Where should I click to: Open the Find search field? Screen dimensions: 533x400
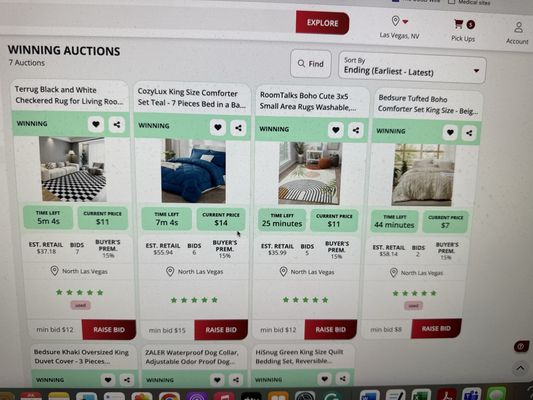pyautogui.click(x=311, y=64)
